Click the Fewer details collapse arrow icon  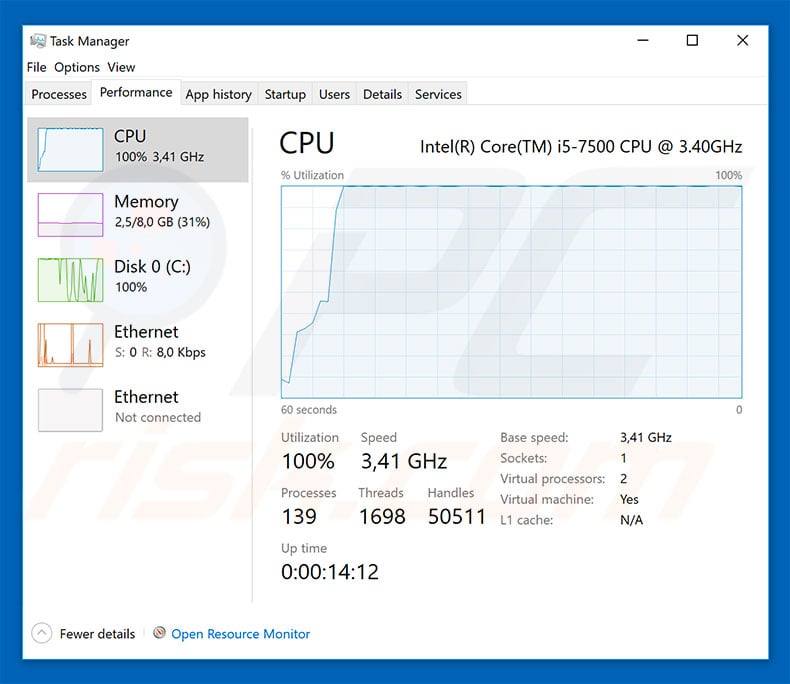(42, 633)
